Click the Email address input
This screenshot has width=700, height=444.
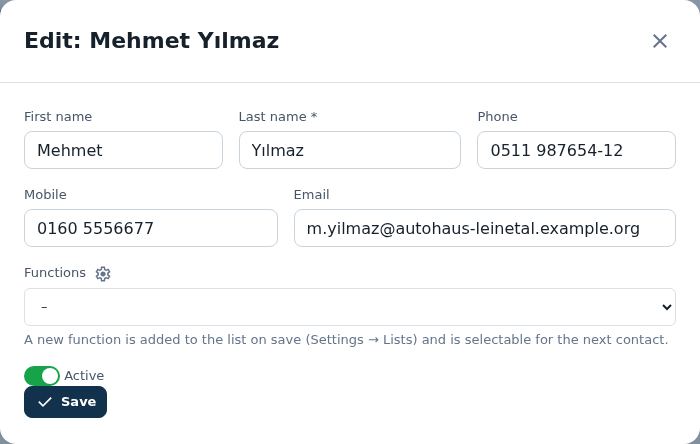[485, 228]
